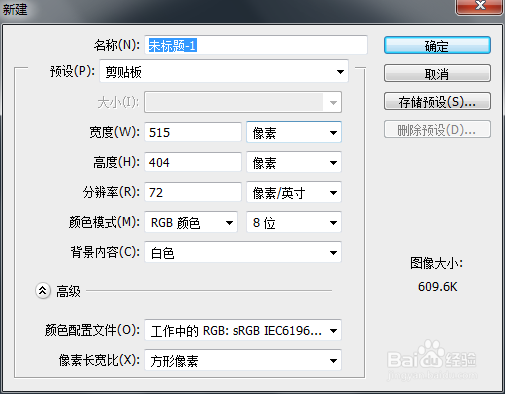
Task: Click into the 名称 name field
Action: [x=256, y=45]
